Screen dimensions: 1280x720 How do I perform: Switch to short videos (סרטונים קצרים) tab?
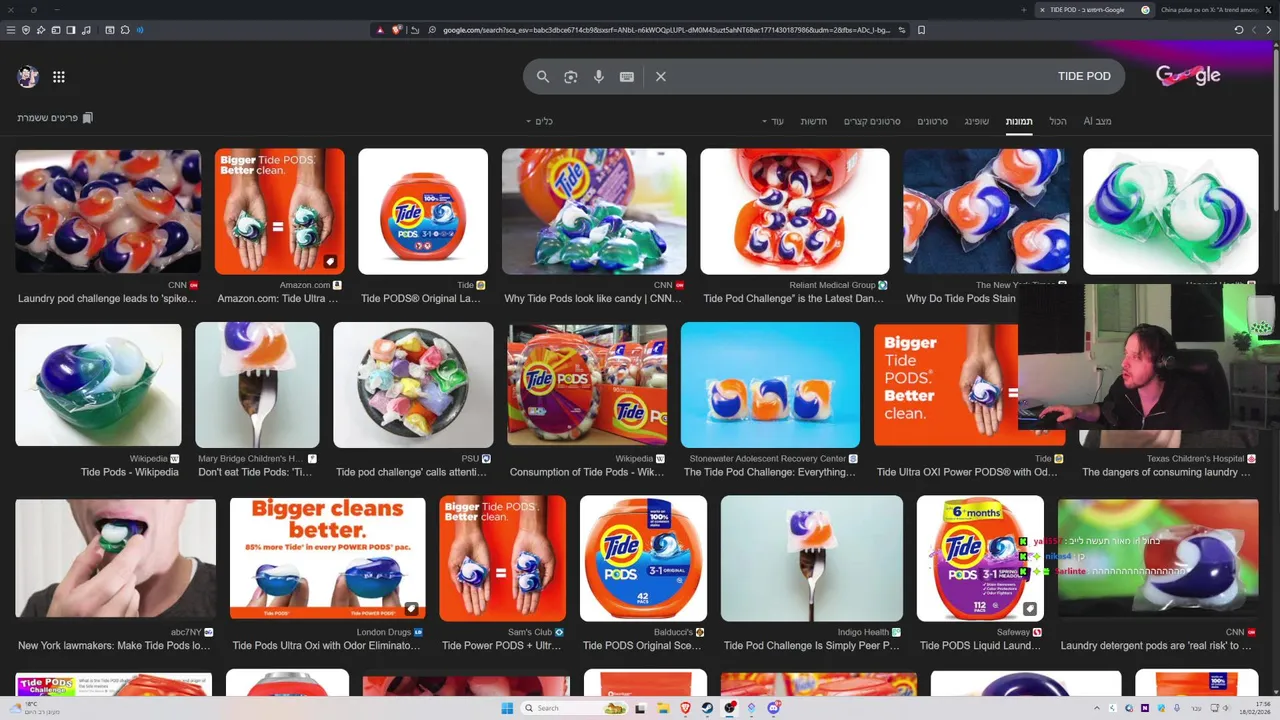872,121
